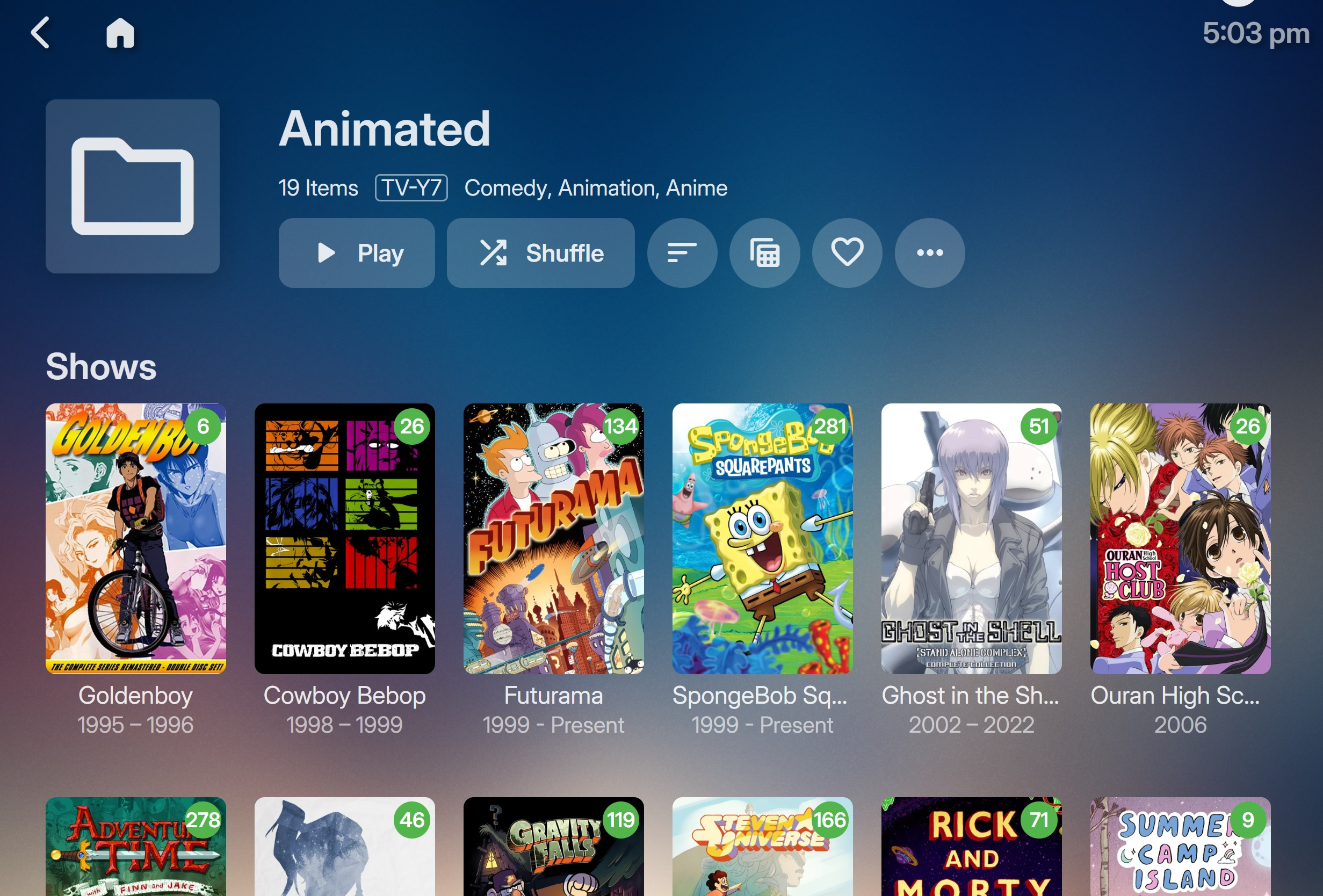
Task: Open the Cowboy Bebop poster
Action: (x=344, y=538)
